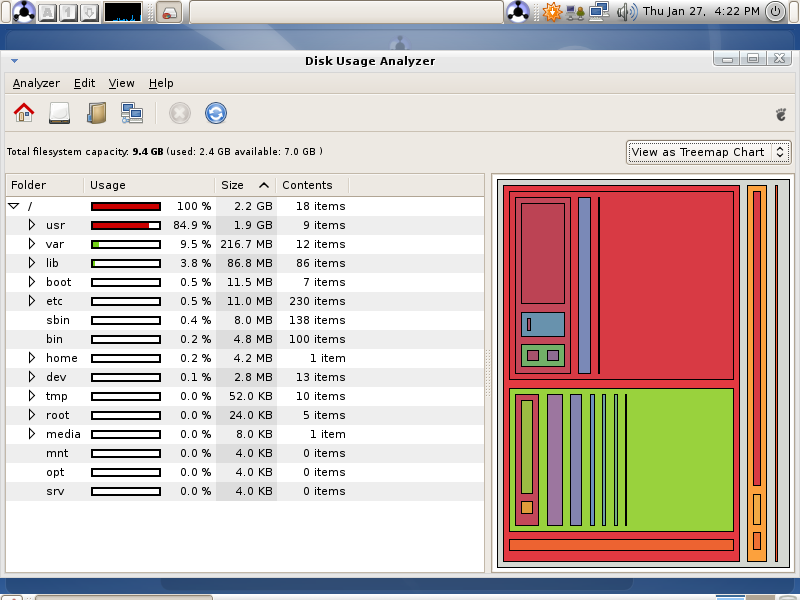Open the View menu
The image size is (800, 600).
point(121,83)
